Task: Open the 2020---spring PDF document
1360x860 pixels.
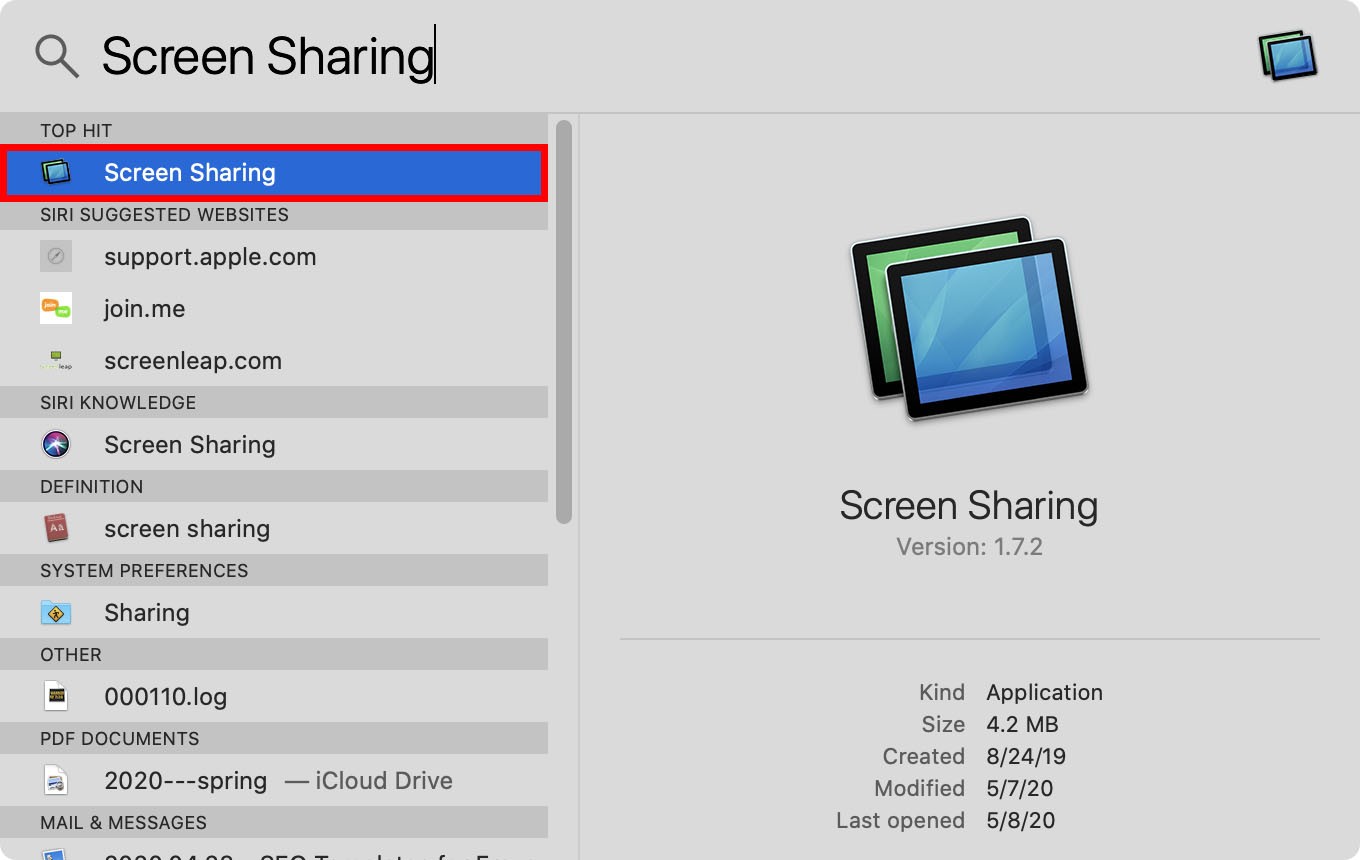Action: 186,781
